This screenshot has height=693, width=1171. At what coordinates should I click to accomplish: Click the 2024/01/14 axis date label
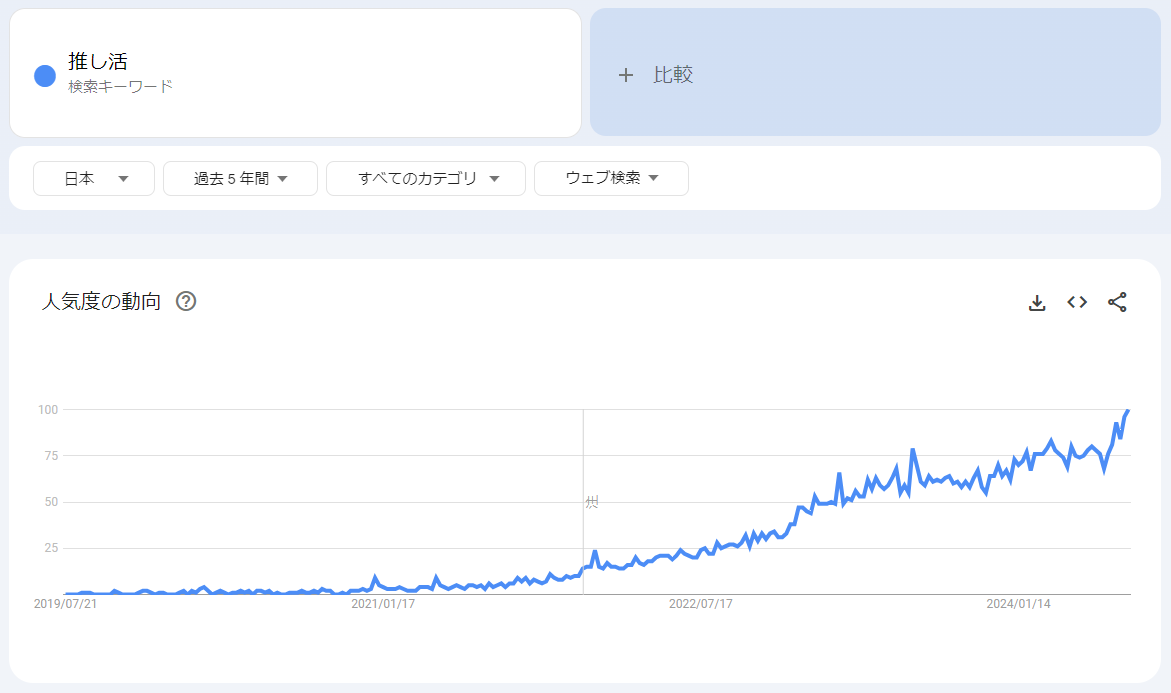click(1018, 603)
